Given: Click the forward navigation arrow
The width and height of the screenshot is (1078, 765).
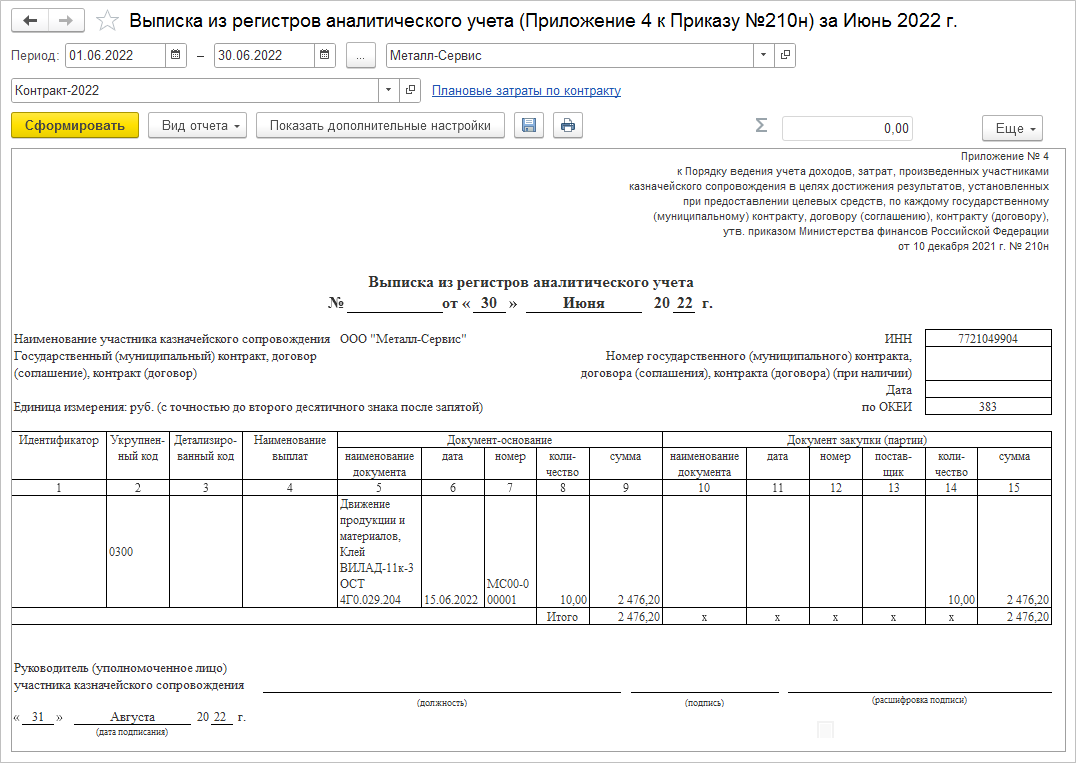Looking at the screenshot, I should [x=67, y=20].
